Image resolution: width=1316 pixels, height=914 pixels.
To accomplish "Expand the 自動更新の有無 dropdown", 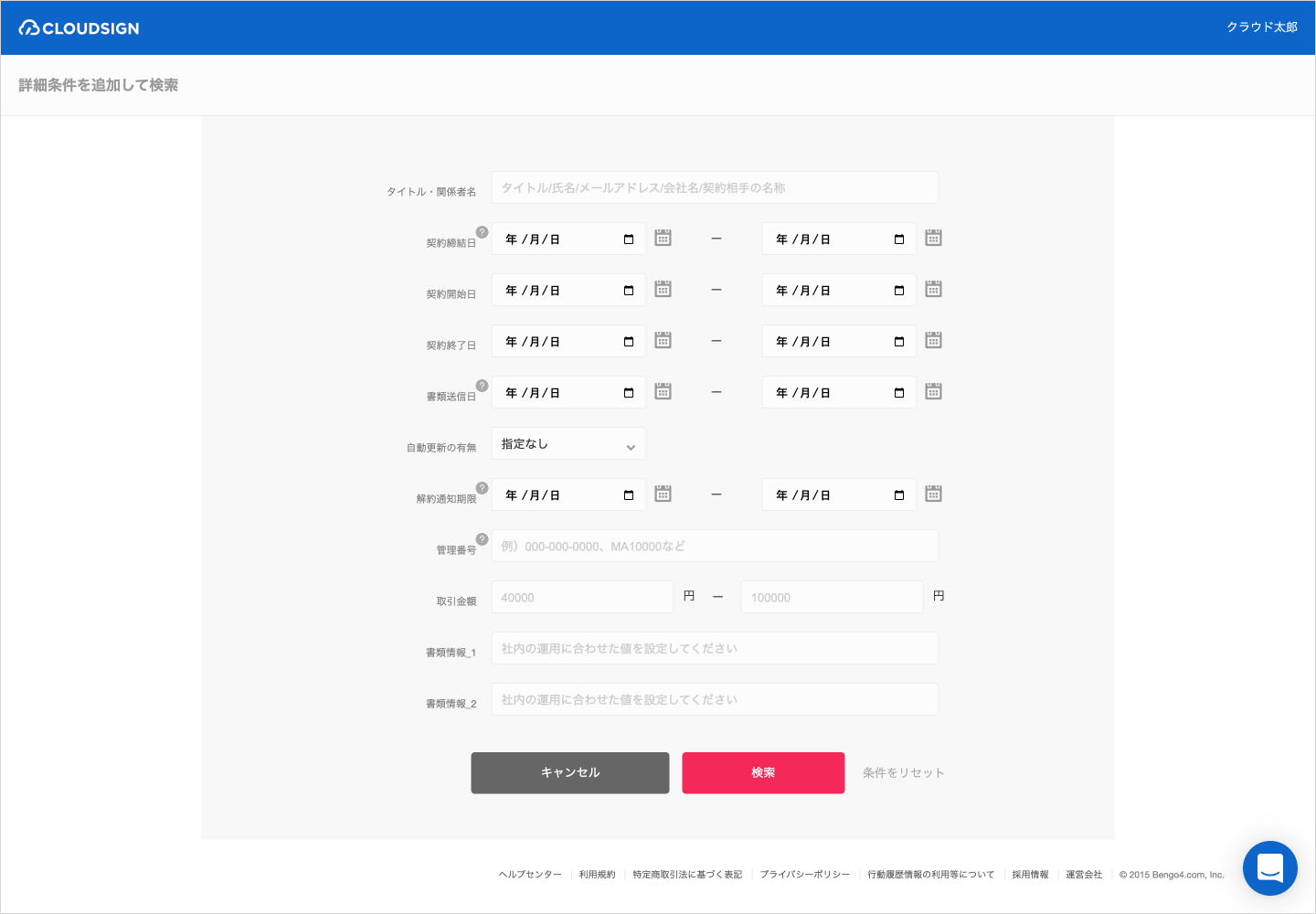I will point(568,443).
